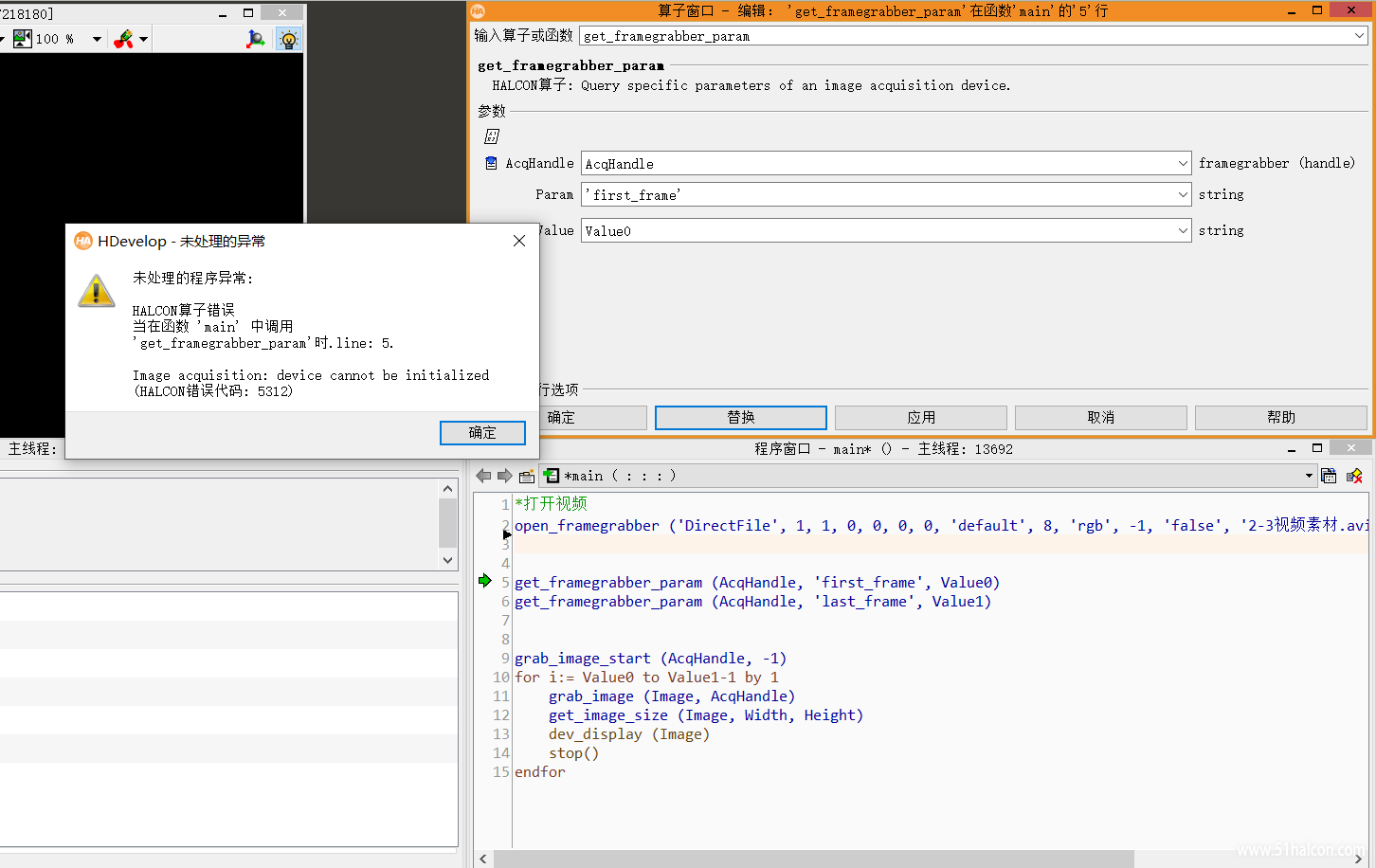Expand the 100 % zoom dropdown
1376x868 pixels.
point(97,39)
